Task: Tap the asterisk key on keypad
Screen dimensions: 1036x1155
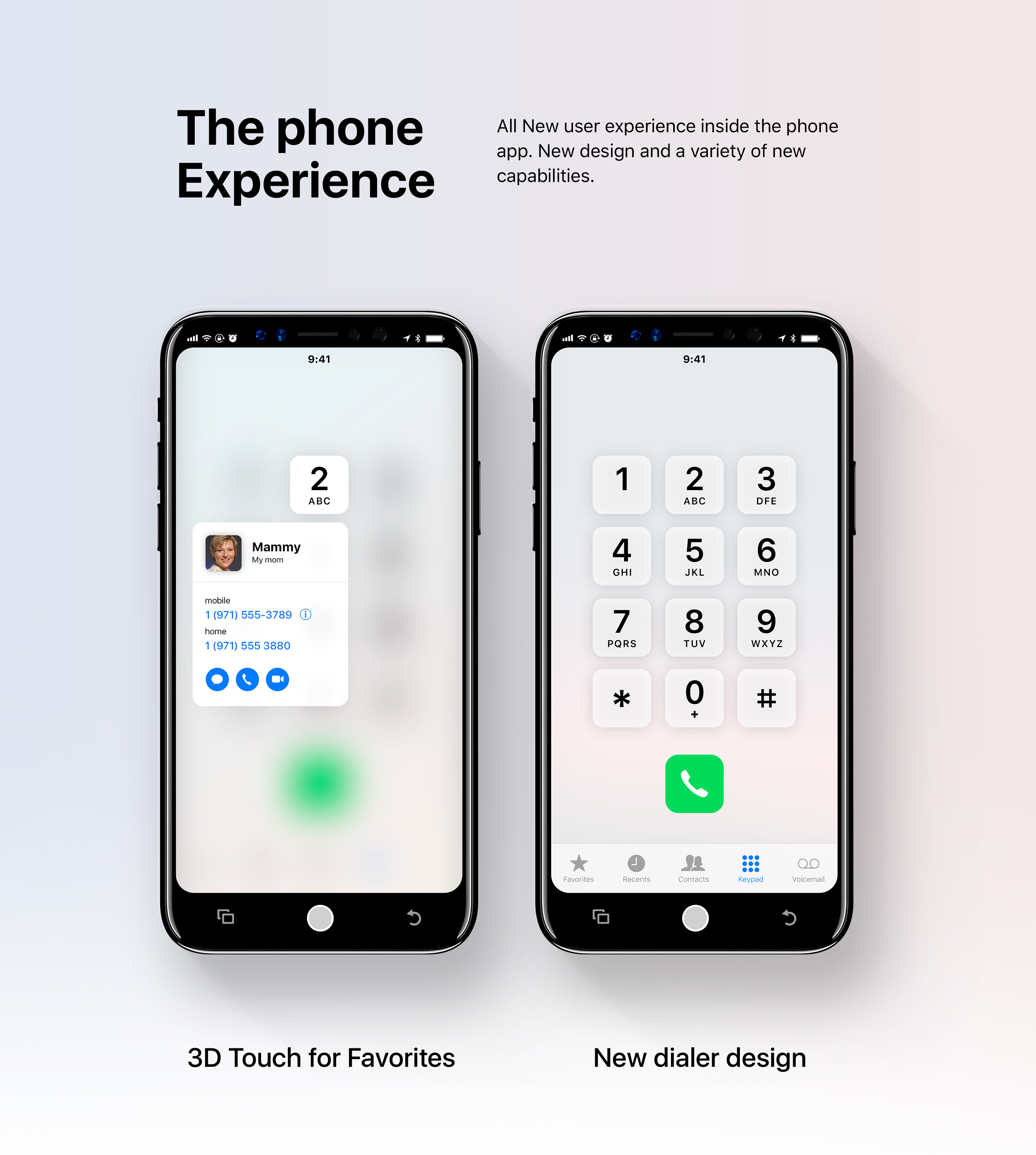Action: (622, 698)
